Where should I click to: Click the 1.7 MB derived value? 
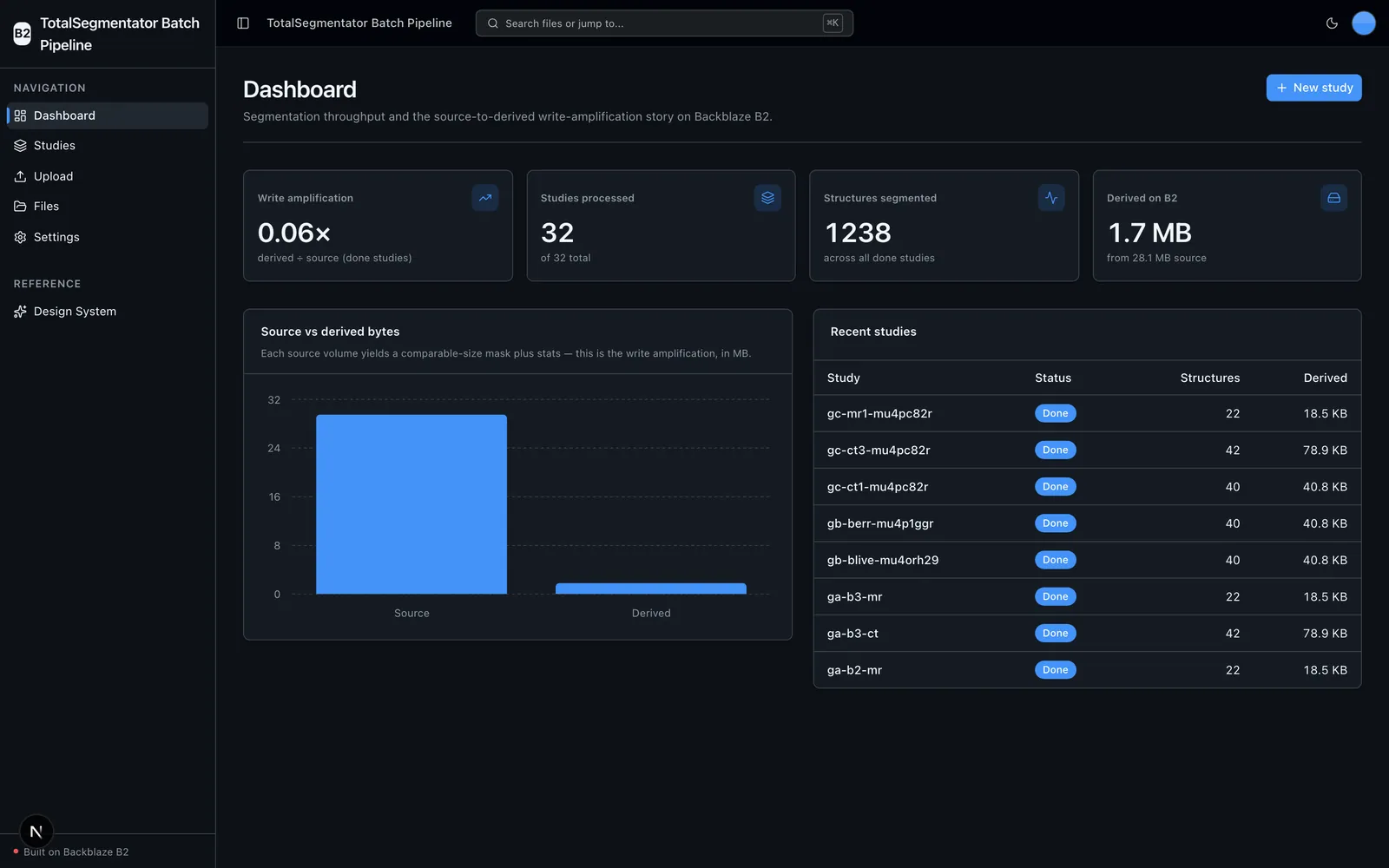click(1149, 233)
